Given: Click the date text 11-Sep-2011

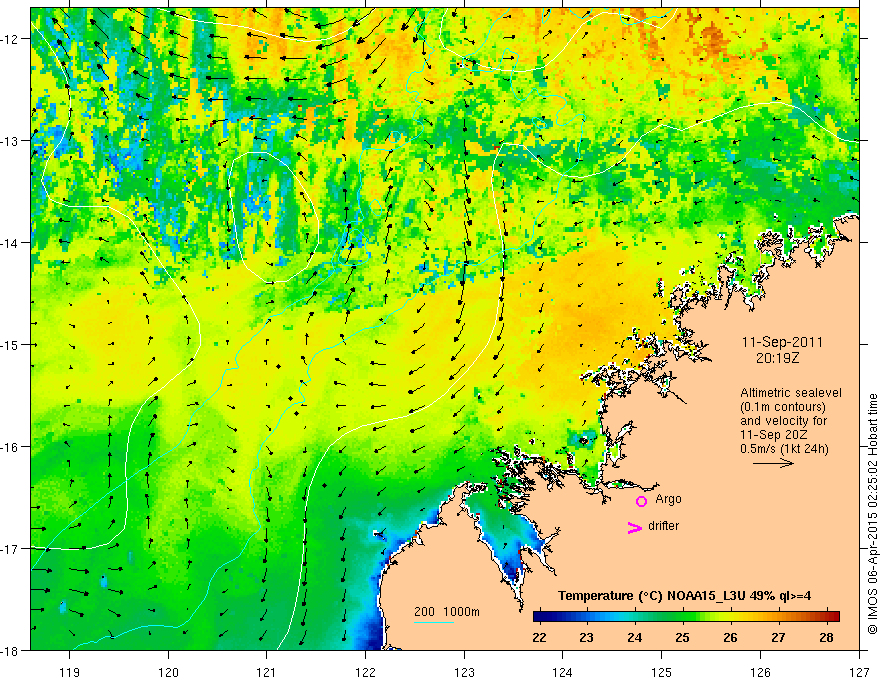Looking at the screenshot, I should coord(782,342).
